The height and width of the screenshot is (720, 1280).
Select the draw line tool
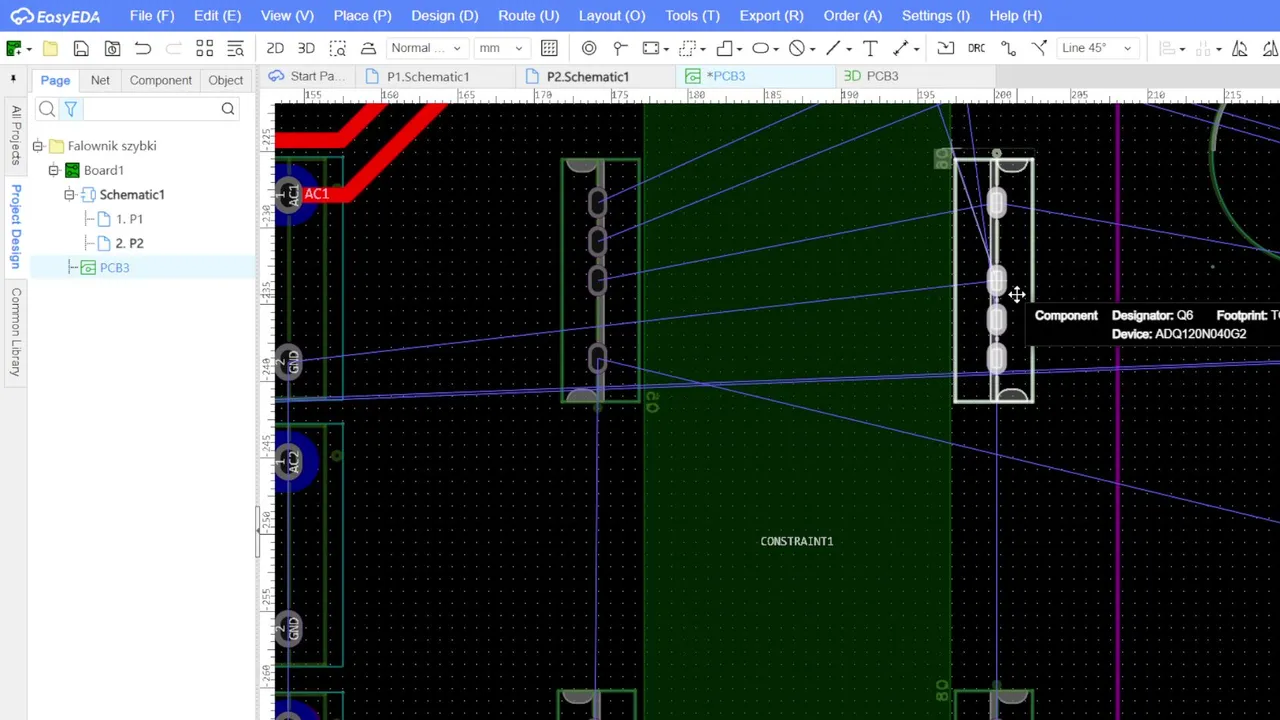pyautogui.click(x=833, y=48)
